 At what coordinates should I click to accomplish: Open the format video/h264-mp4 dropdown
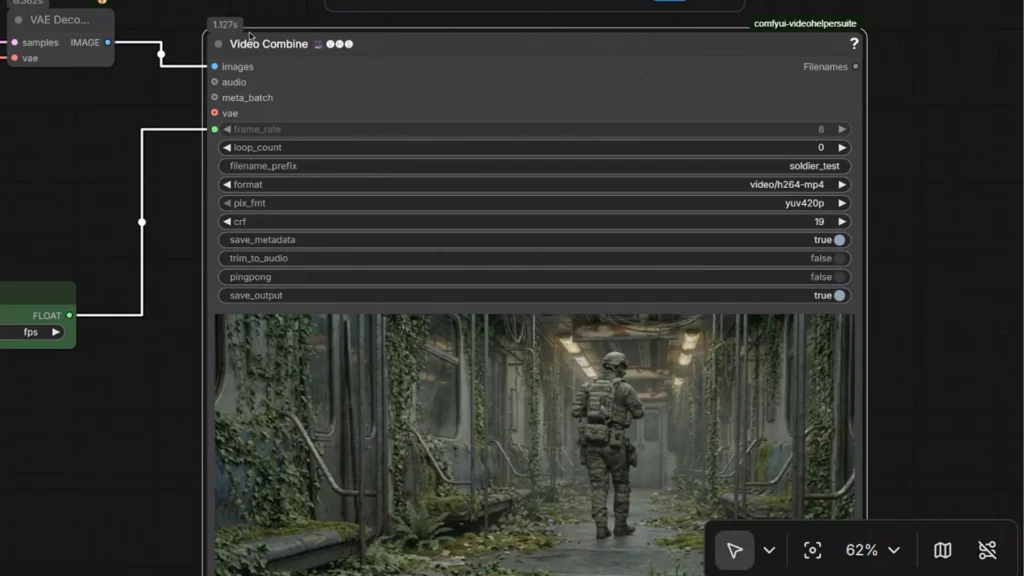point(534,185)
